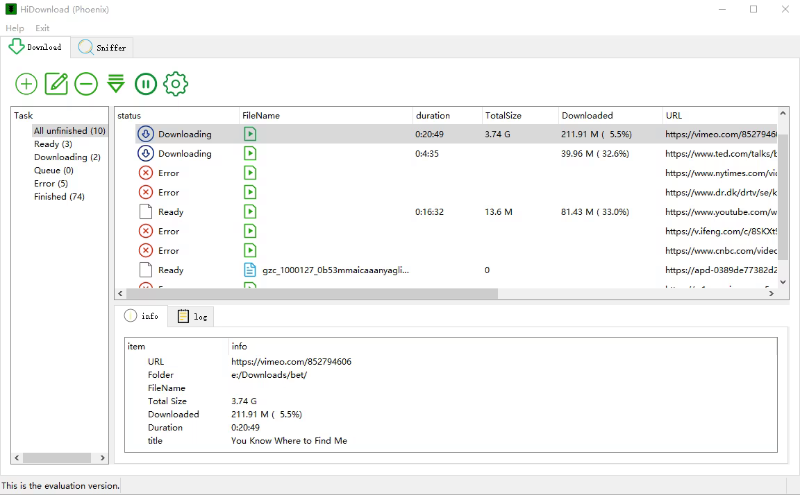Open settings with the gear icon
This screenshot has height=495, width=800.
[176, 84]
